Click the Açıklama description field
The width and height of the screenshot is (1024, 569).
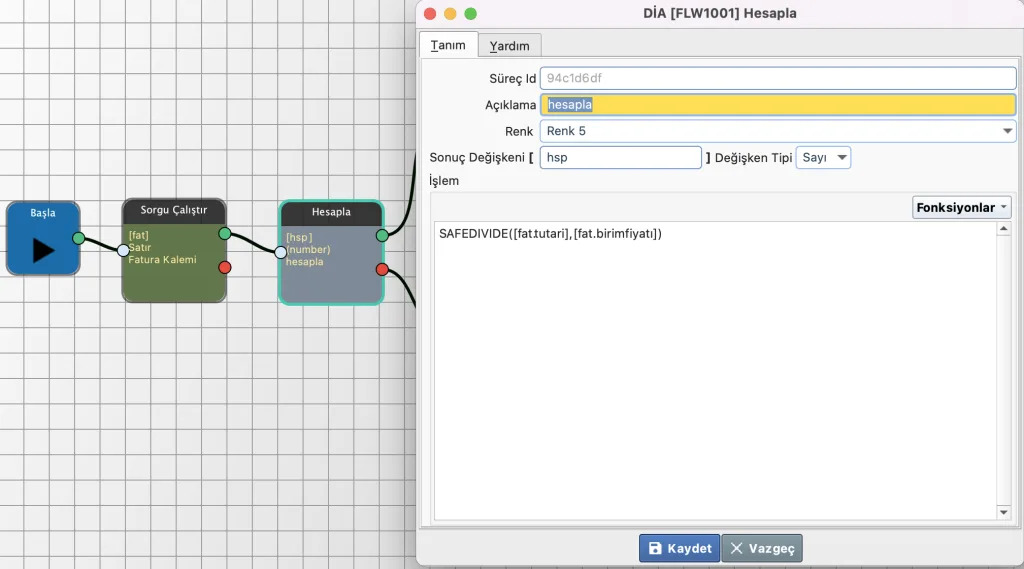pyautogui.click(x=777, y=105)
